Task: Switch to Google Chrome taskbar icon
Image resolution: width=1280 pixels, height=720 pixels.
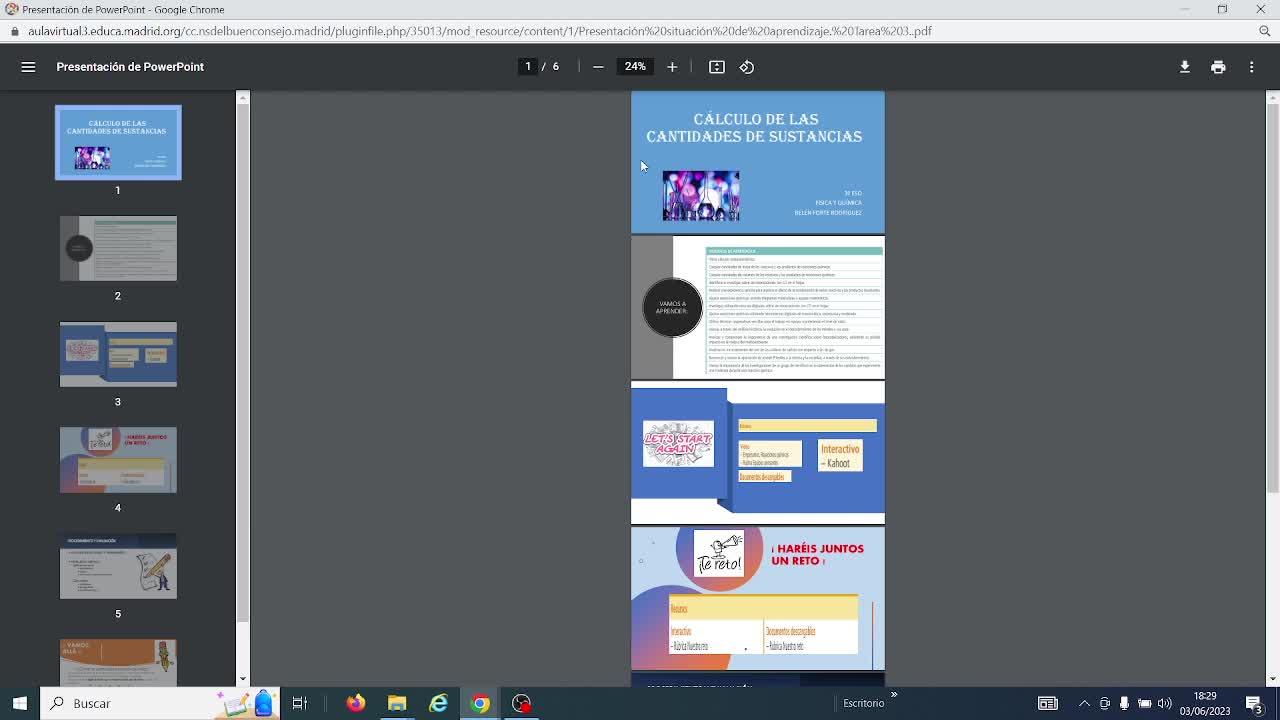Action: coord(480,703)
